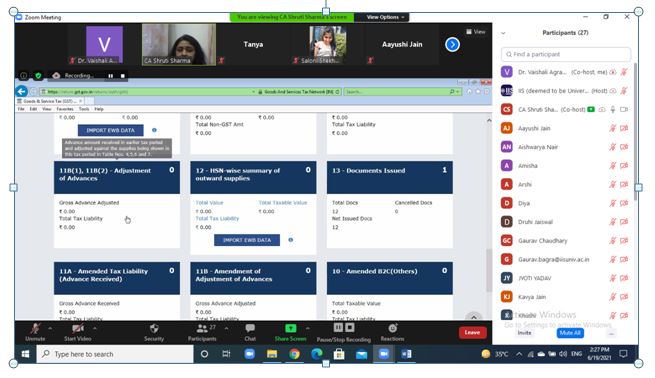Open File Explorer from the taskbar
655x378 pixels.
pos(272,354)
